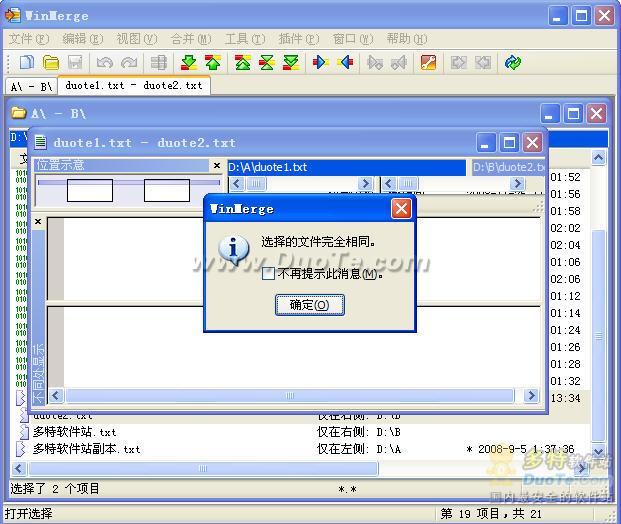Click the OK (确定) button

(310, 305)
